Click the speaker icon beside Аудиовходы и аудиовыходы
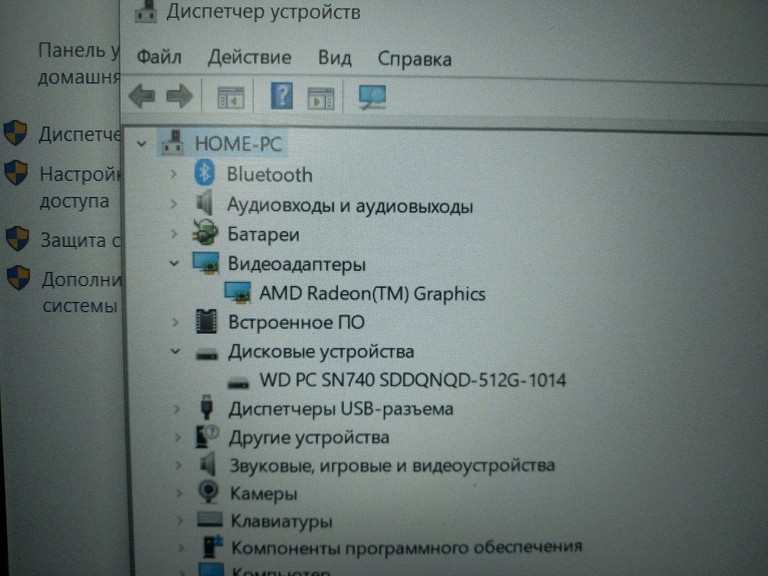The width and height of the screenshot is (768, 576). click(205, 203)
